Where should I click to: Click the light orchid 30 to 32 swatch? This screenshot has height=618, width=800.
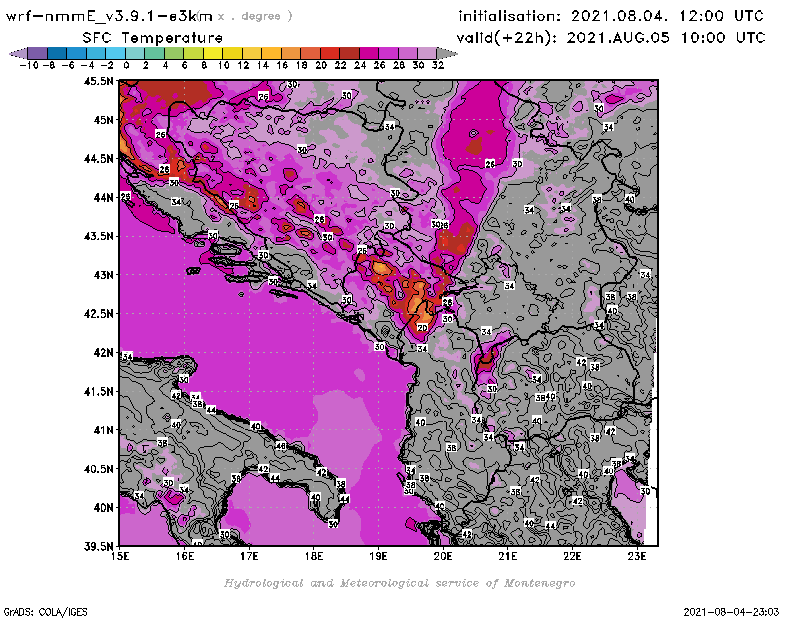coord(427,53)
